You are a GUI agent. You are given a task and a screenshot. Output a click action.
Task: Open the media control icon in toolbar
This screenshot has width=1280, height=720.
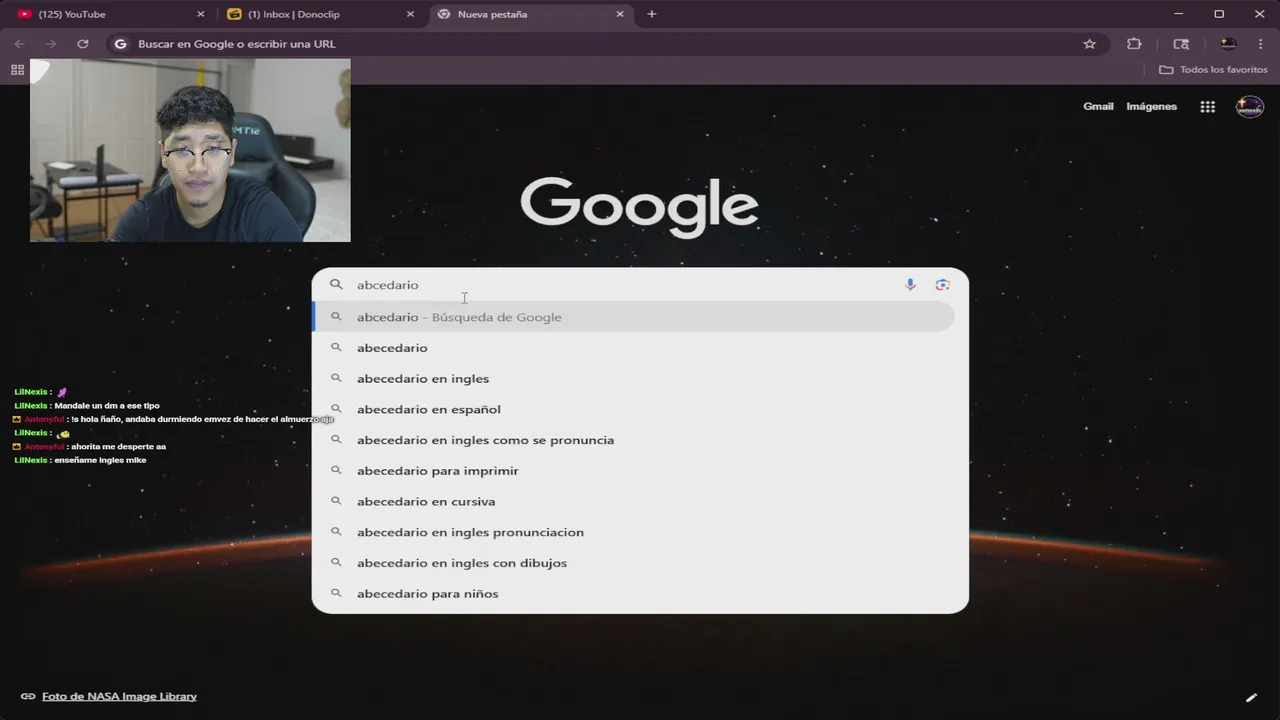click(x=1181, y=44)
